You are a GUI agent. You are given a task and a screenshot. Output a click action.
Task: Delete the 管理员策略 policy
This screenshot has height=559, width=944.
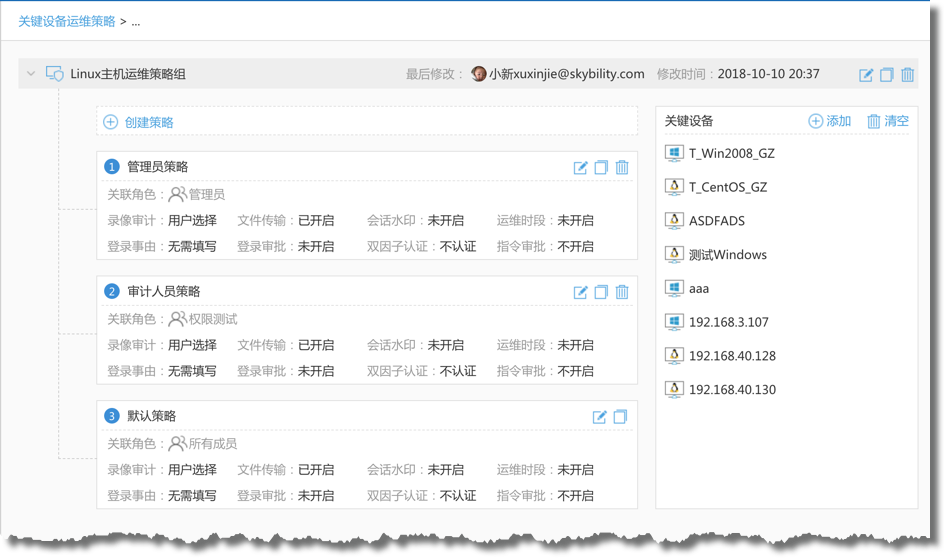pyautogui.click(x=622, y=168)
